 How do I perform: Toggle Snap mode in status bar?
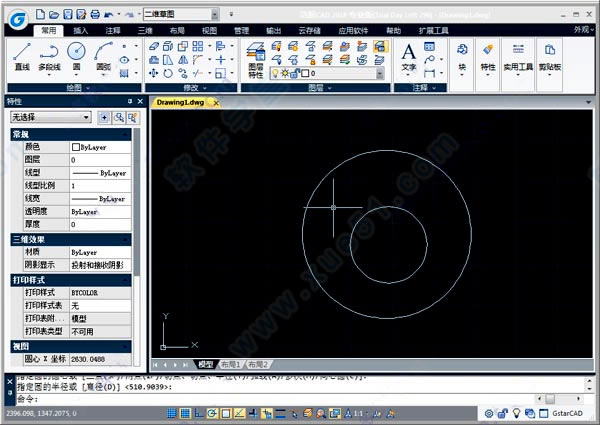pyautogui.click(x=172, y=413)
